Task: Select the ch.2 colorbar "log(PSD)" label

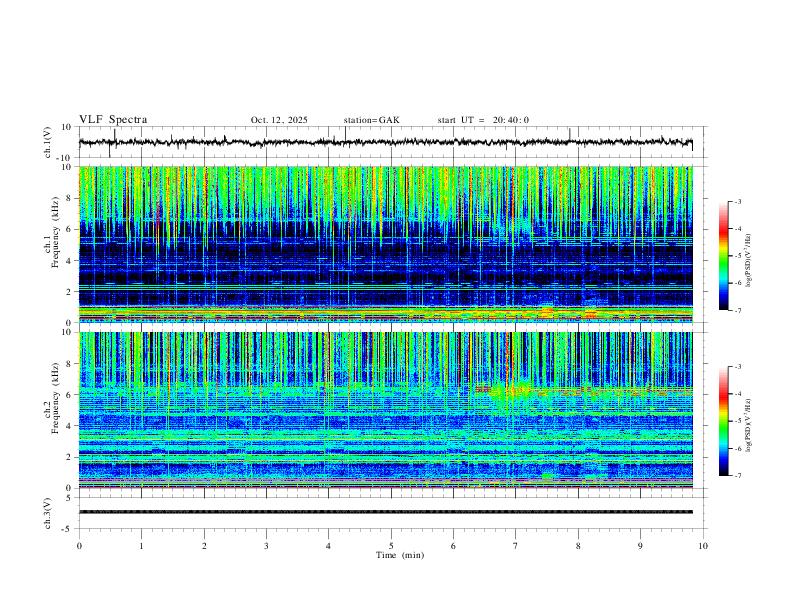Action: (x=748, y=425)
